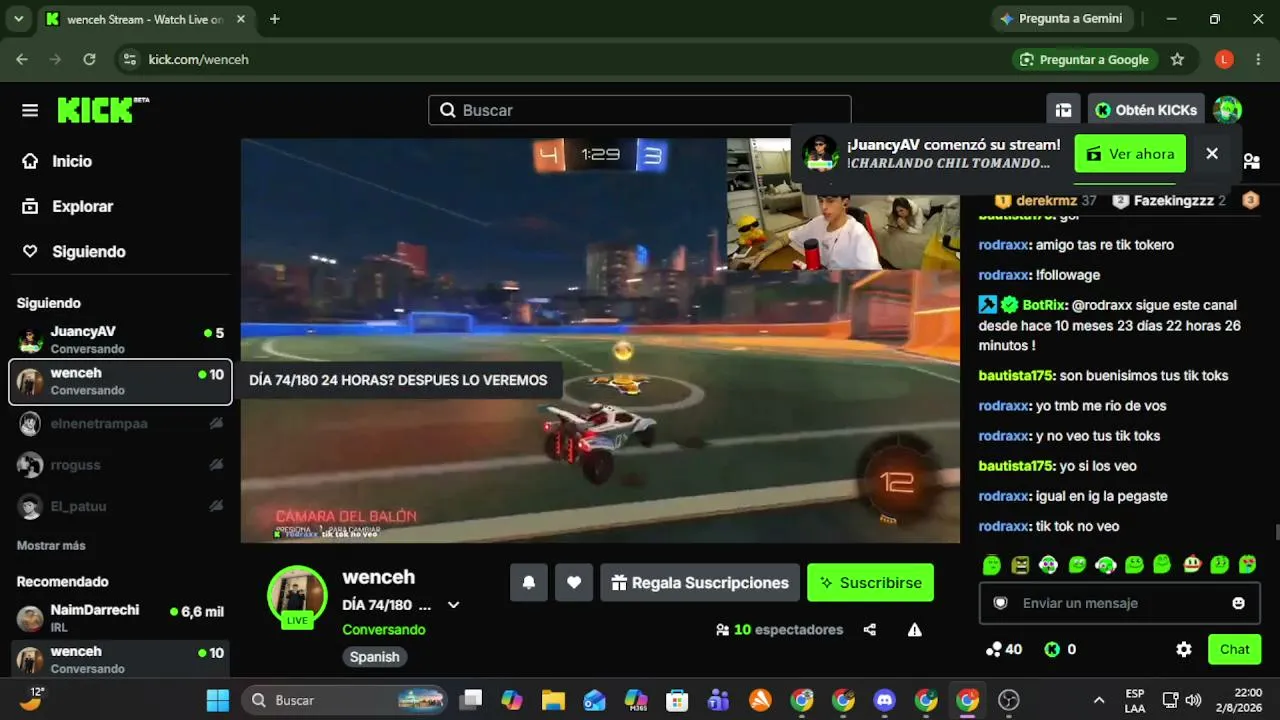This screenshot has height=720, width=1280.
Task: Open the user profile avatar menu
Action: (x=1227, y=110)
